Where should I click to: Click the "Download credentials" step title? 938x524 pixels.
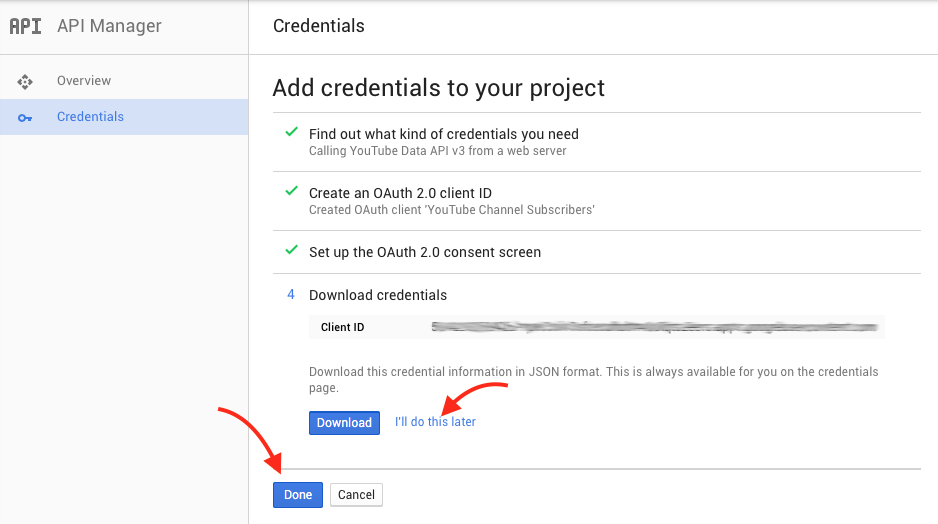pyautogui.click(x=378, y=295)
